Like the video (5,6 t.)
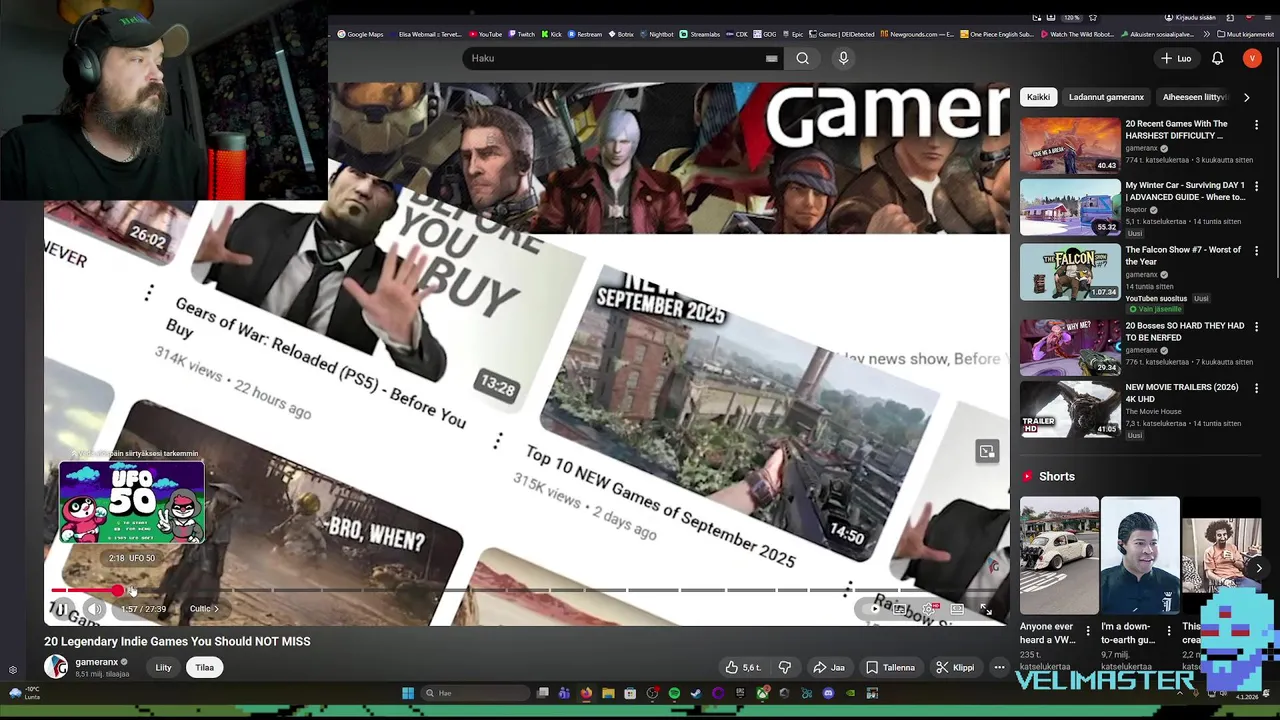This screenshot has height=720, width=1280. (743, 667)
